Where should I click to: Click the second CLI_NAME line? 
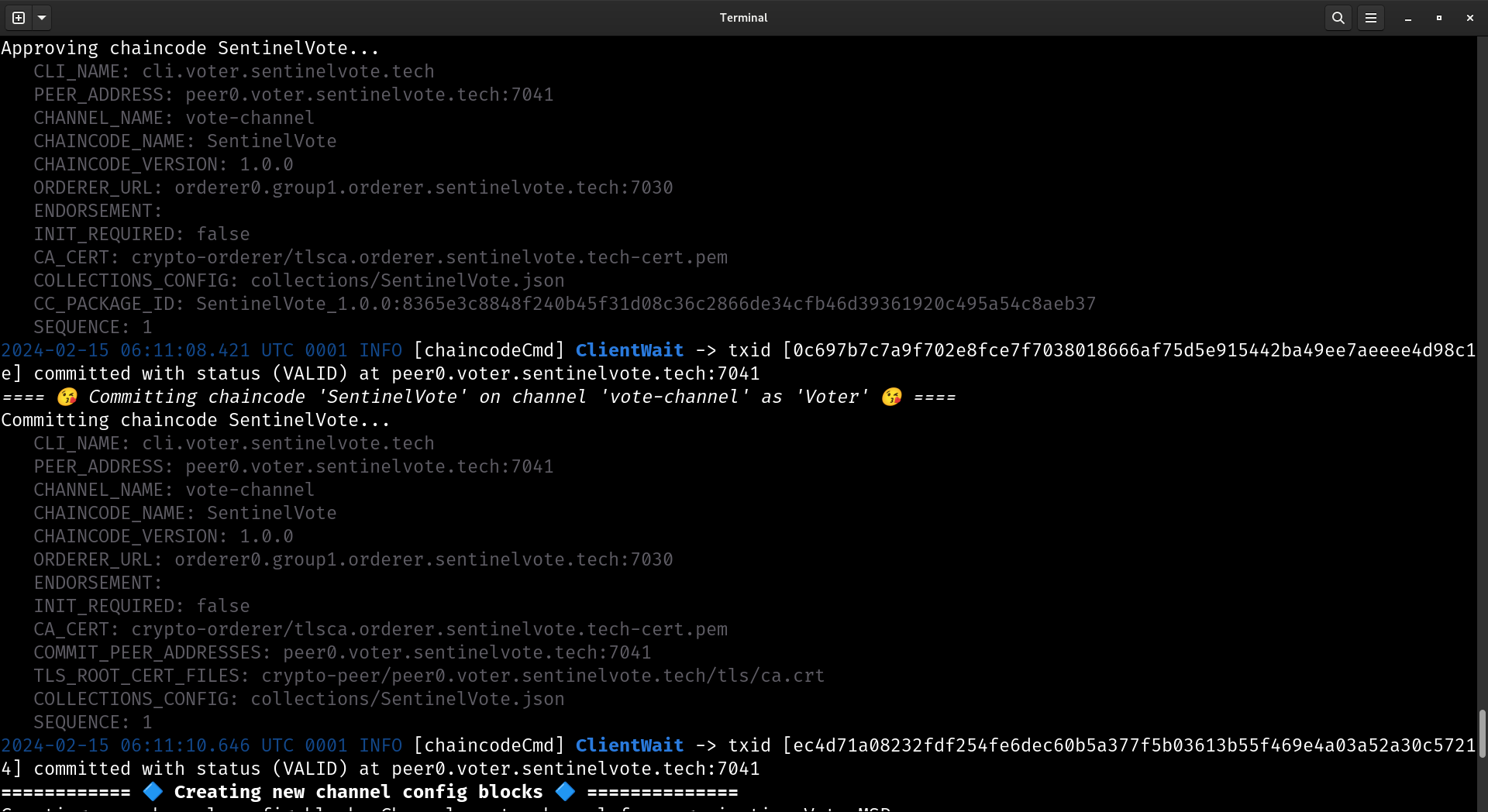(x=234, y=443)
